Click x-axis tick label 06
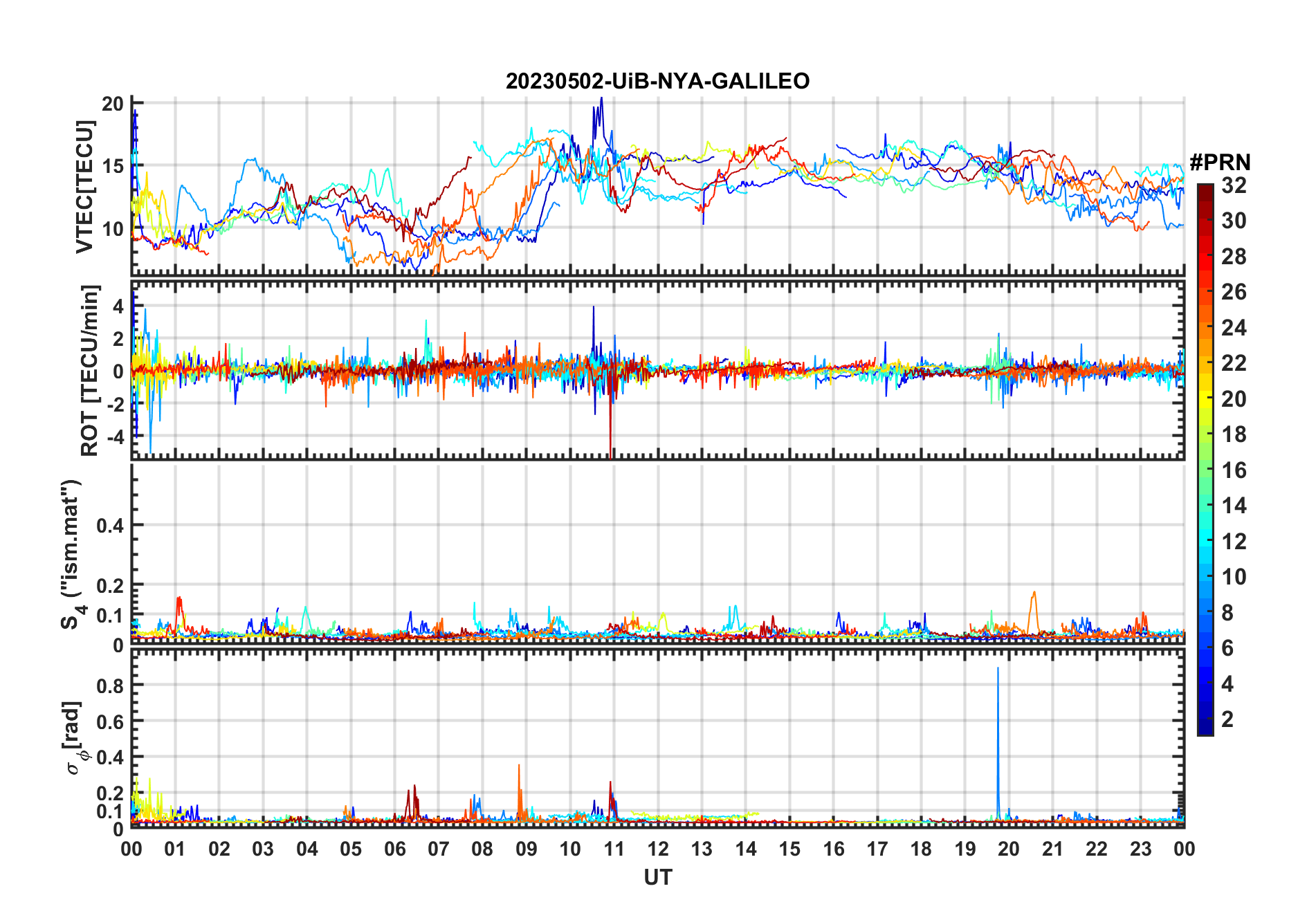The width and height of the screenshot is (1316, 920). pos(395,849)
